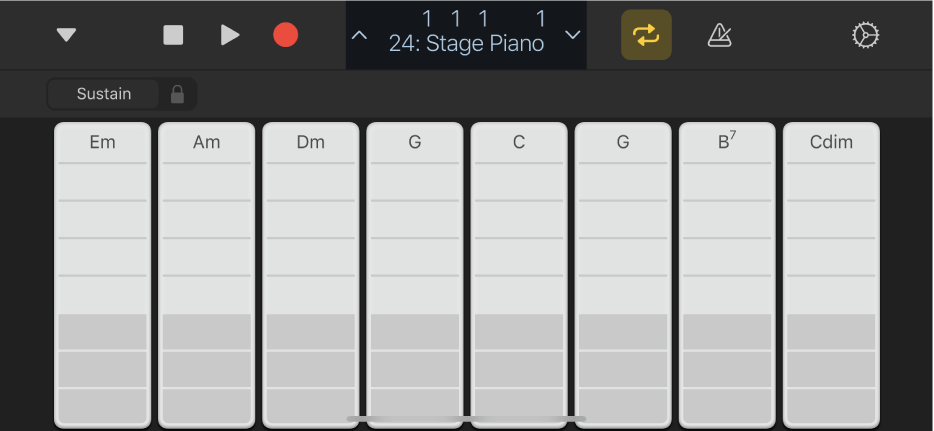Click the red Record button
Screen dimensions: 934x431
tap(286, 35)
